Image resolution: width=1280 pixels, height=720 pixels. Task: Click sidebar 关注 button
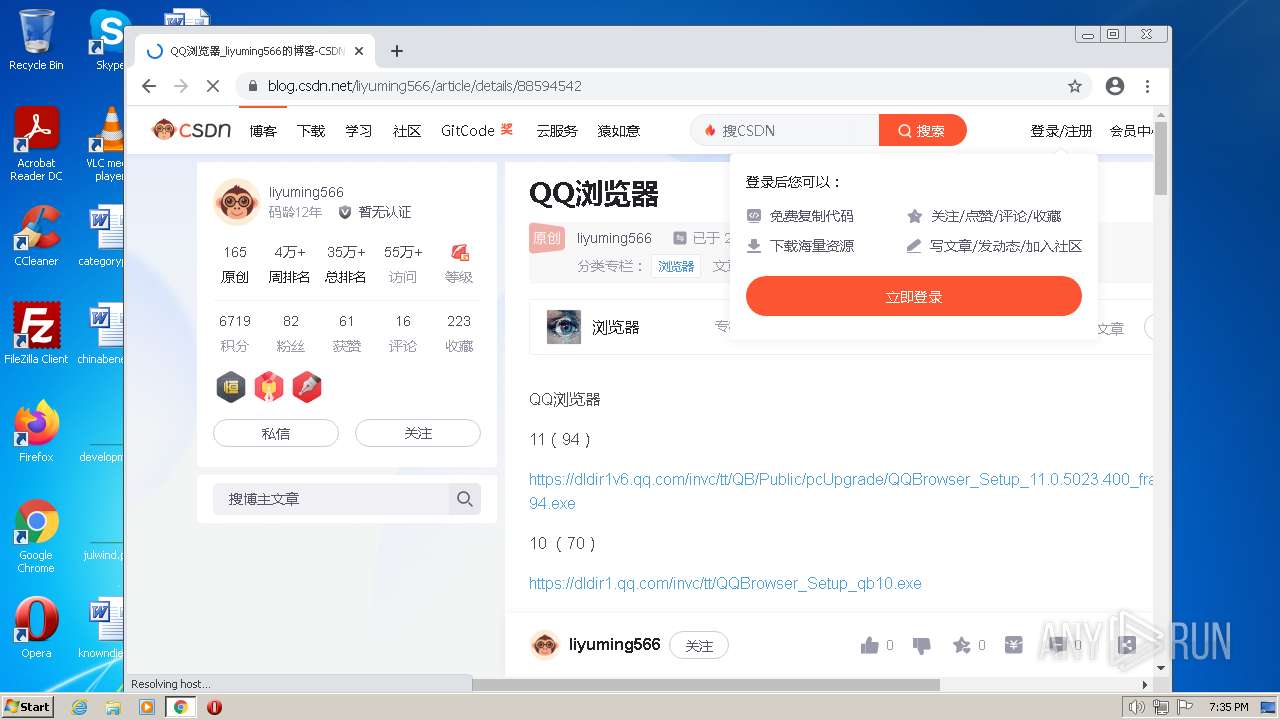[x=418, y=433]
